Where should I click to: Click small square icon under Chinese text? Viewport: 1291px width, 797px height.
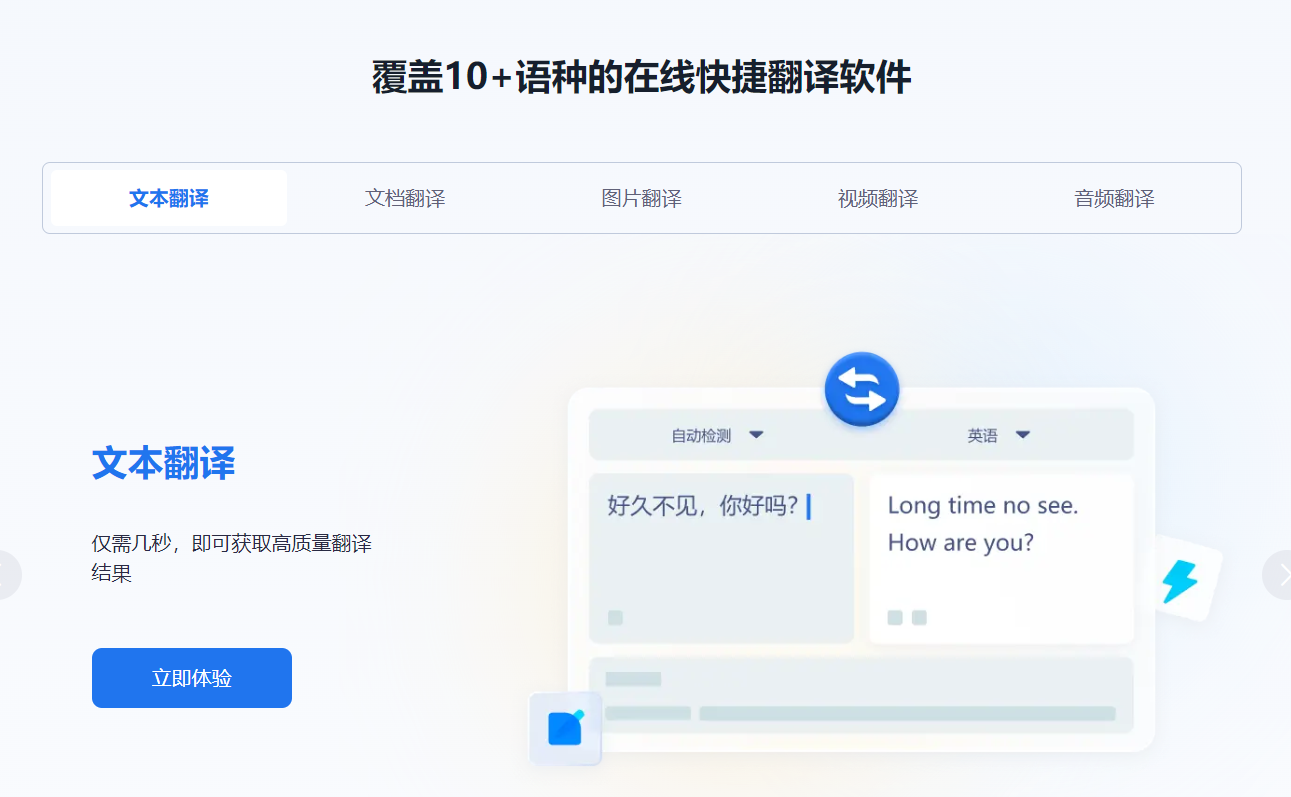pyautogui.click(x=615, y=618)
